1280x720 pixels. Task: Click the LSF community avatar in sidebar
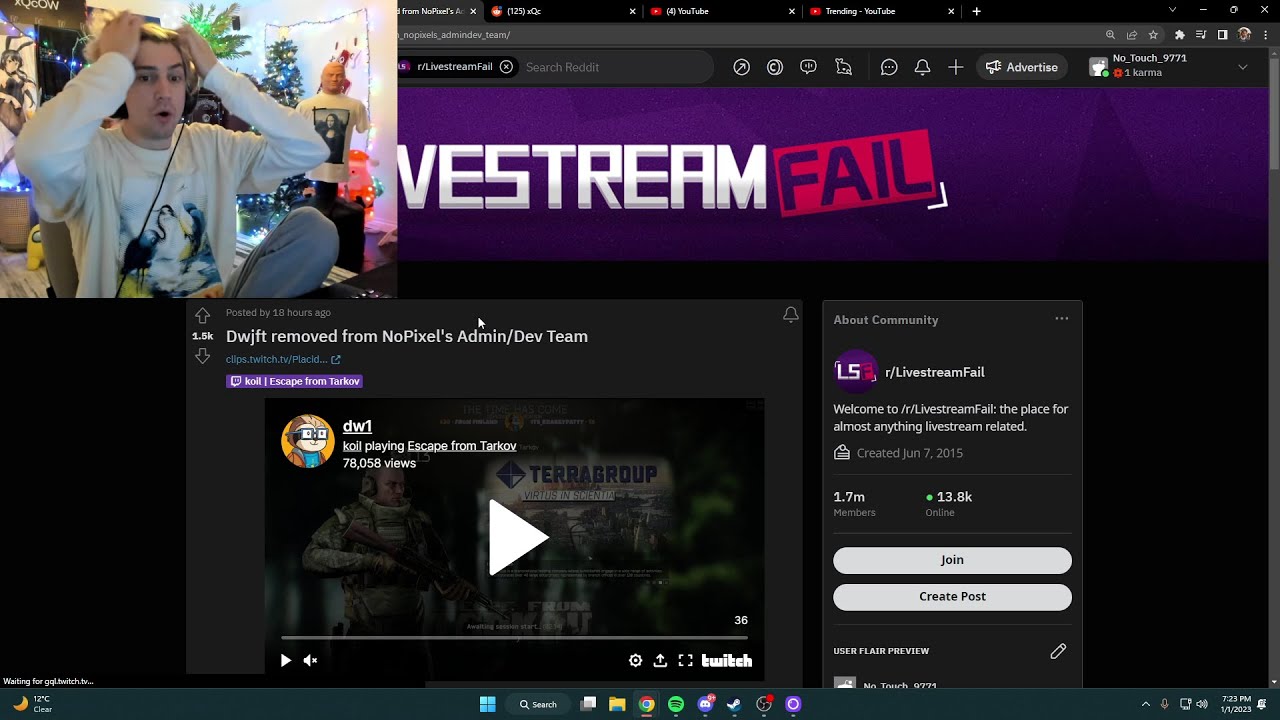point(855,372)
